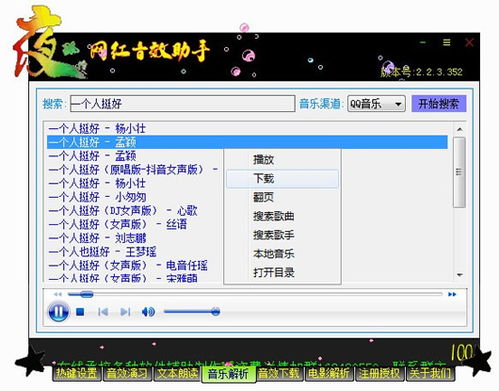The height and width of the screenshot is (391, 499).
Task: Select the first row 一个人挺好 - 杨小壮
Action: click(x=247, y=128)
